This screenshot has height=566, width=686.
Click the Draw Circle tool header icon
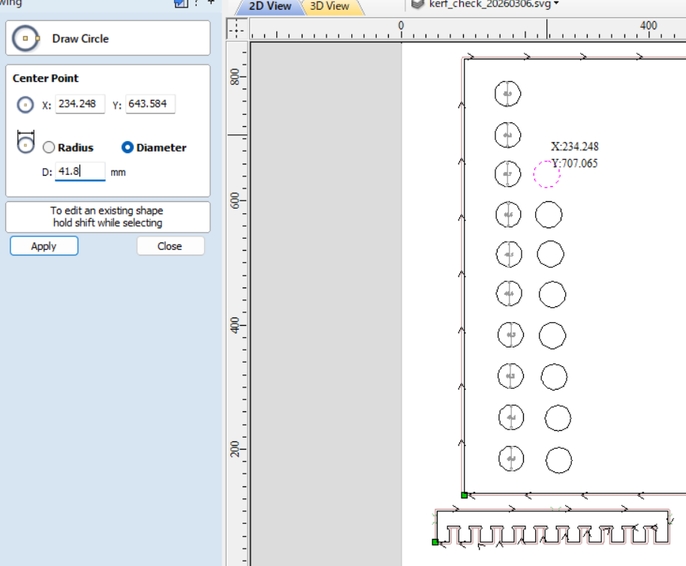coord(26,38)
